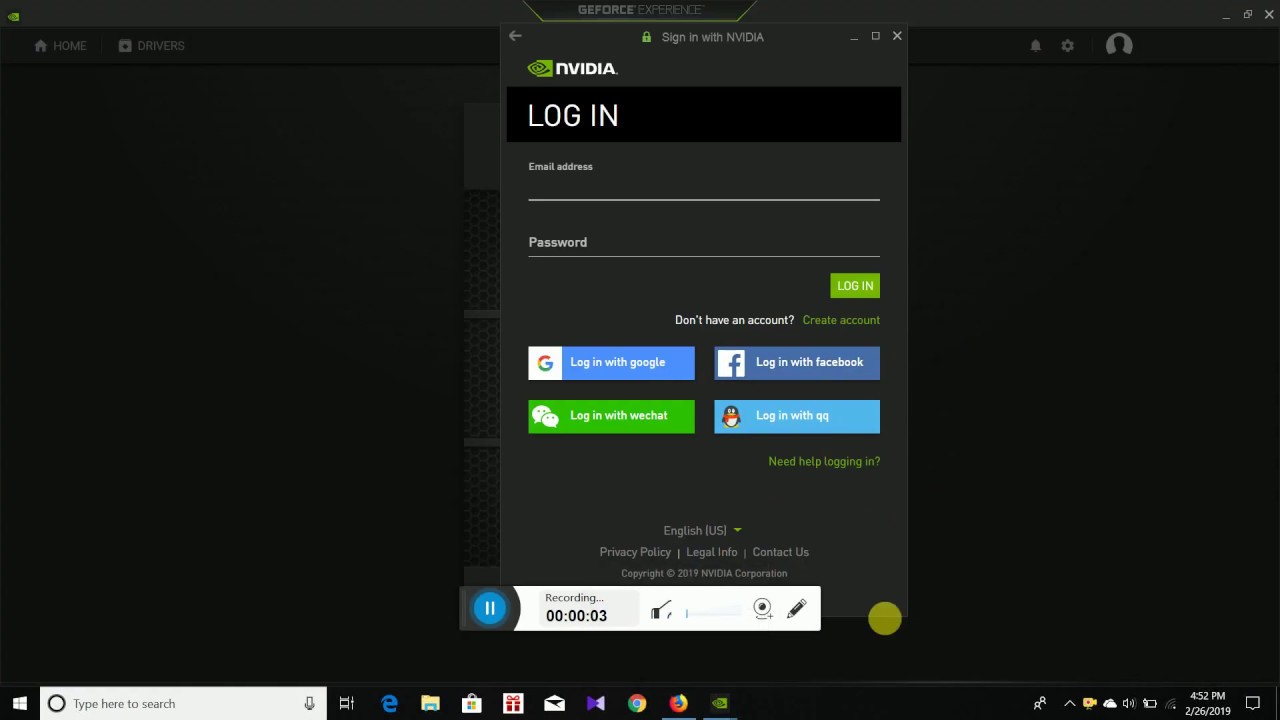Switch to the DRIVERS tab in GeForce Experience

click(x=151, y=46)
